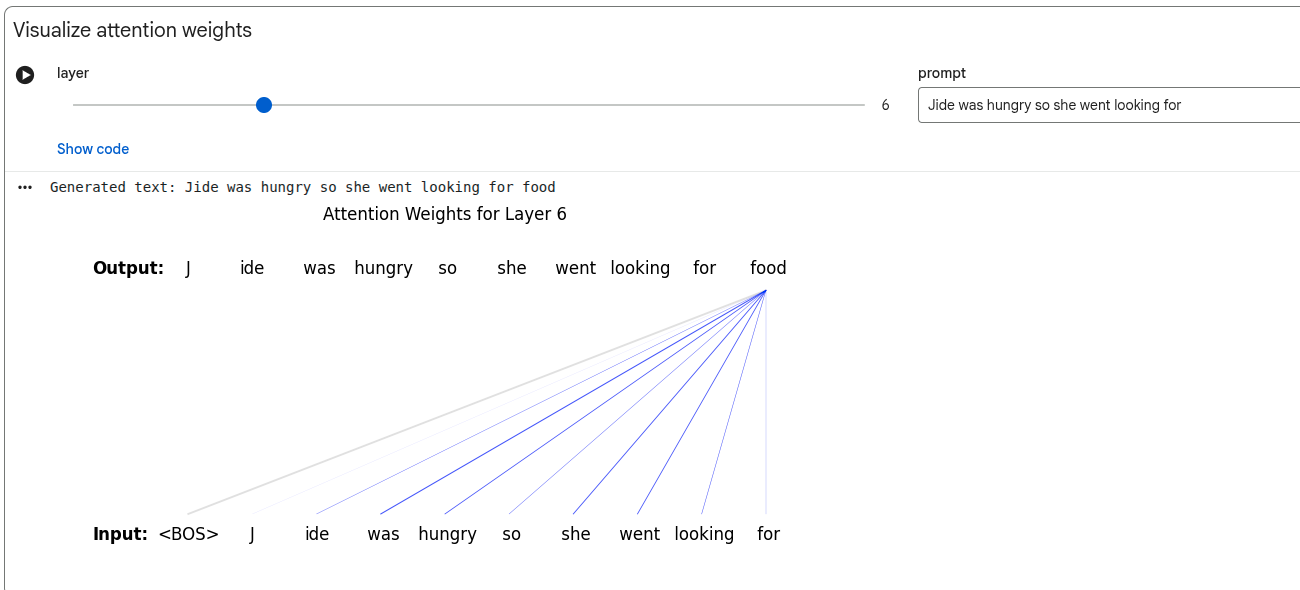
Task: Click the input token went
Action: tap(639, 533)
